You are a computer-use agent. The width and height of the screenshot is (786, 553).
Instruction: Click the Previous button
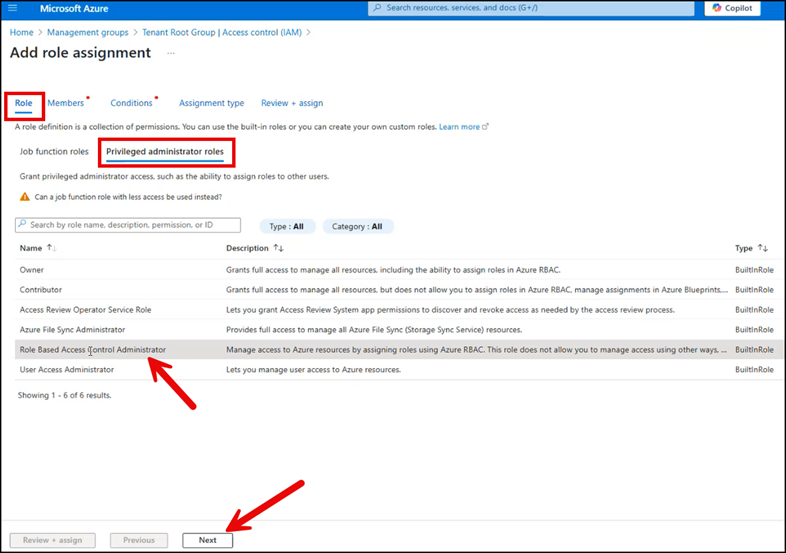(x=139, y=540)
